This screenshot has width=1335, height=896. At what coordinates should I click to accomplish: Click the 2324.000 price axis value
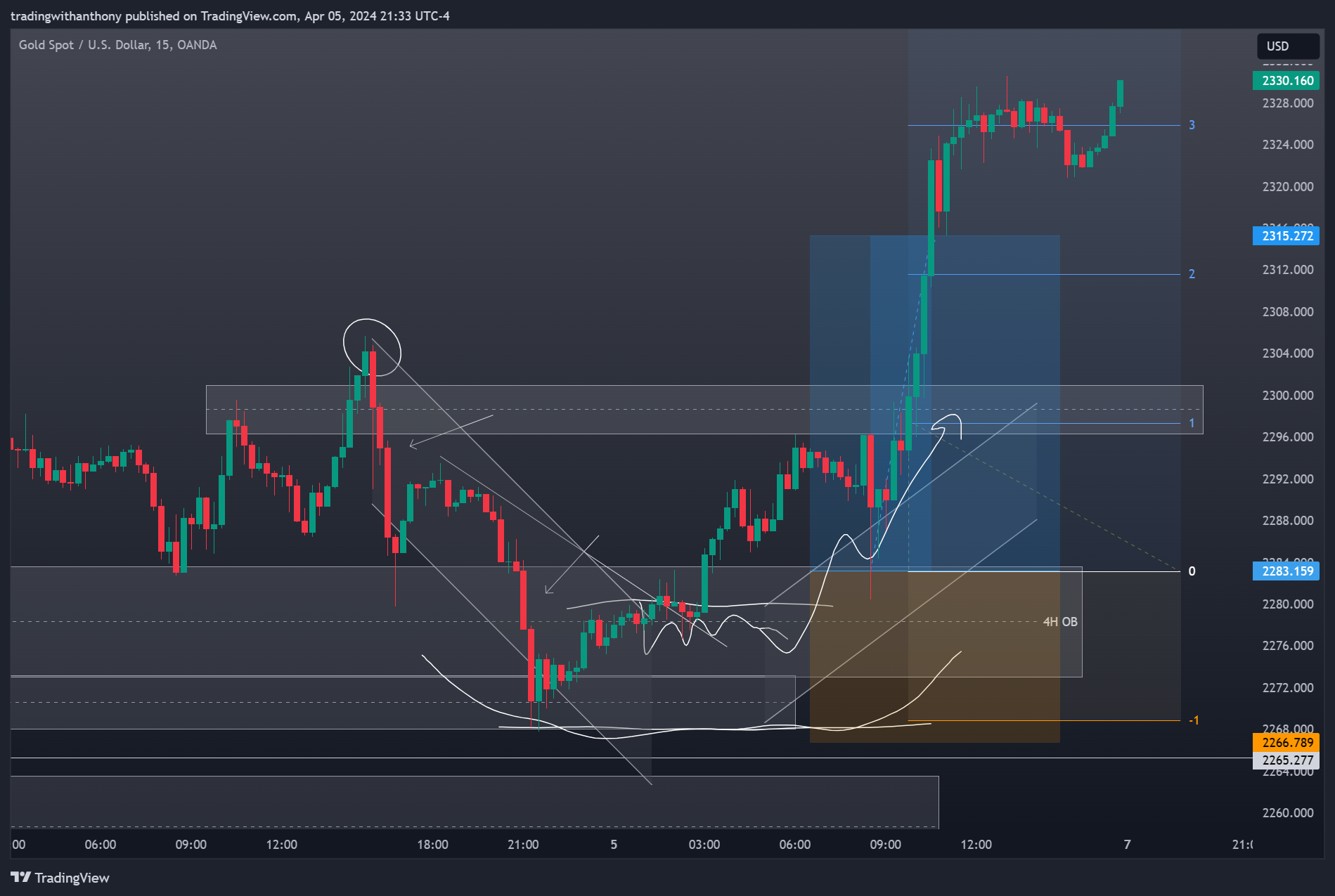pos(1288,145)
